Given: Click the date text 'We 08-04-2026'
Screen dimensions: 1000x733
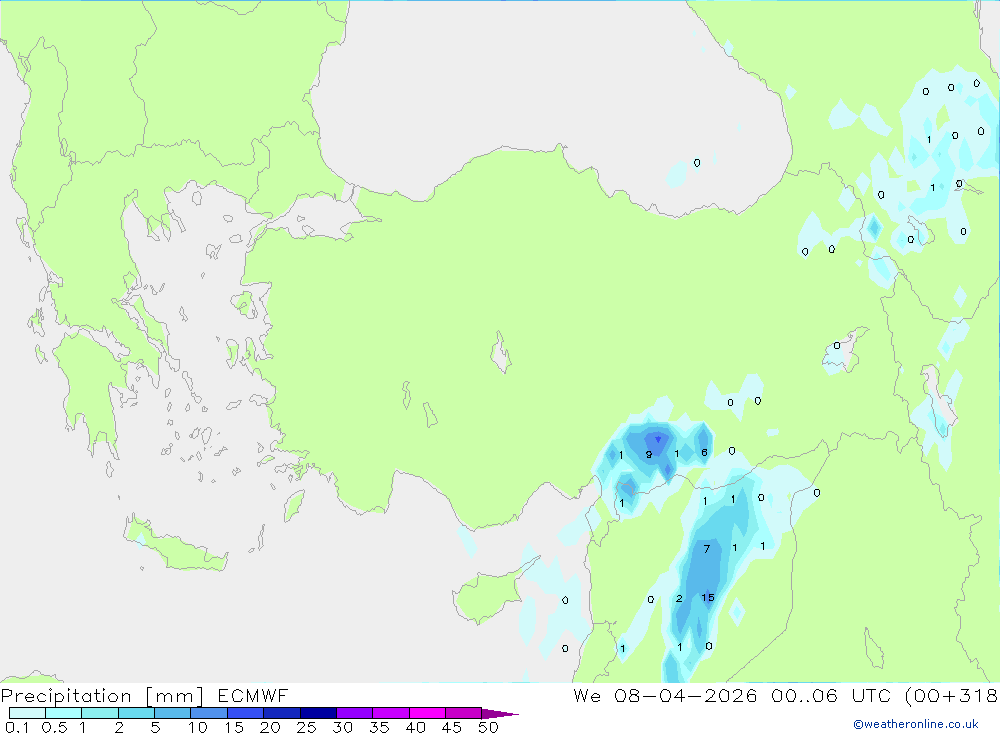Looking at the screenshot, I should 665,695.
